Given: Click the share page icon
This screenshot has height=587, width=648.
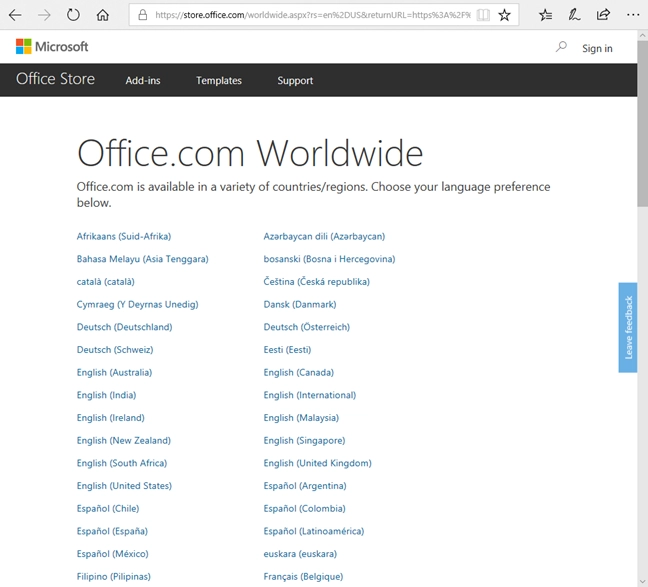Looking at the screenshot, I should 603,15.
